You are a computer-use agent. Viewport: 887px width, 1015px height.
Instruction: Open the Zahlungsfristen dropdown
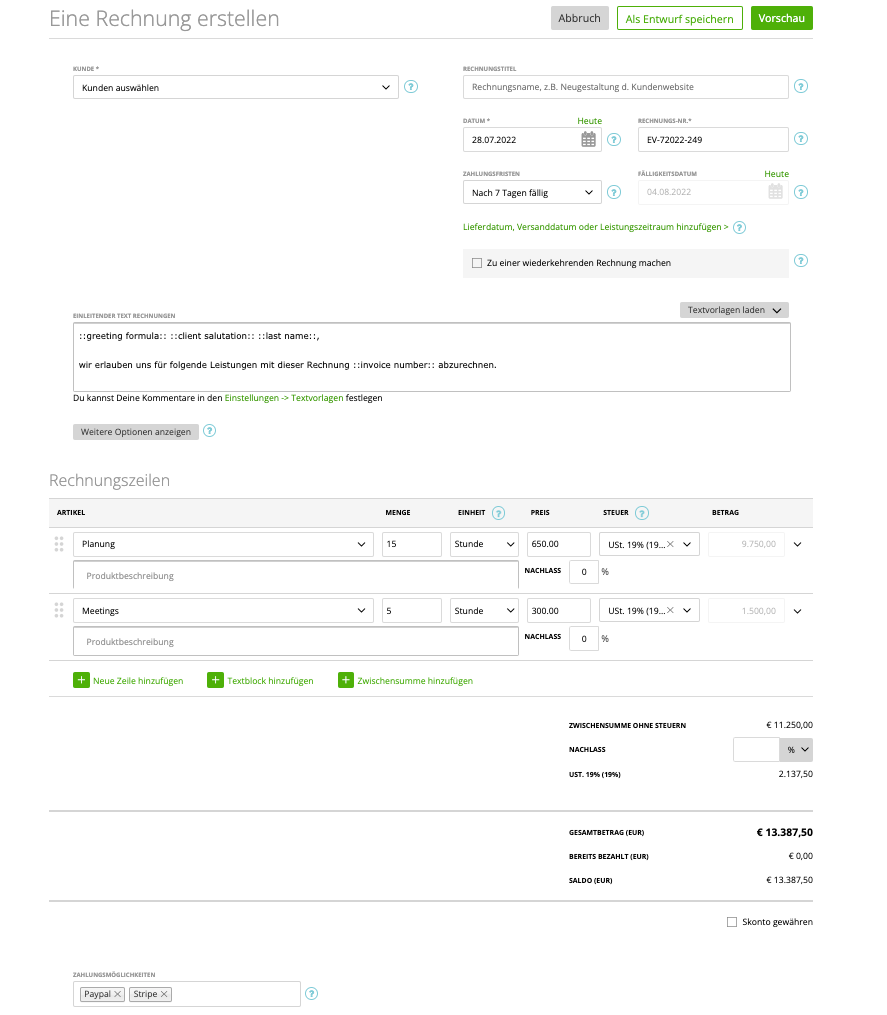click(x=532, y=192)
